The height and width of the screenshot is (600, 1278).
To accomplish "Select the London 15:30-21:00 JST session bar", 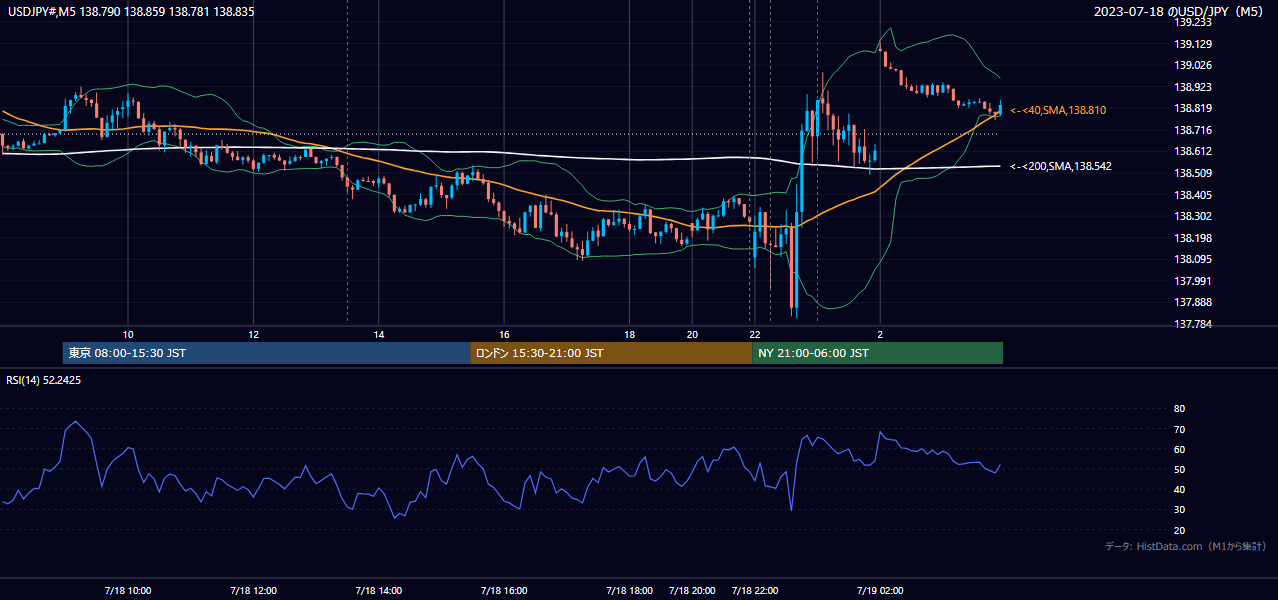I will tap(611, 353).
